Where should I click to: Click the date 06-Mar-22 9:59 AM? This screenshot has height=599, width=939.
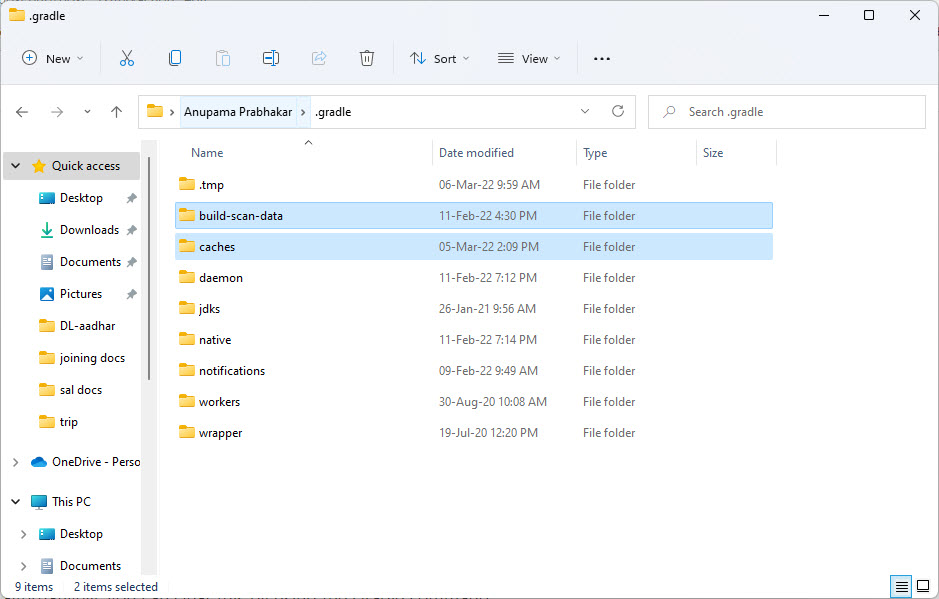pos(489,184)
